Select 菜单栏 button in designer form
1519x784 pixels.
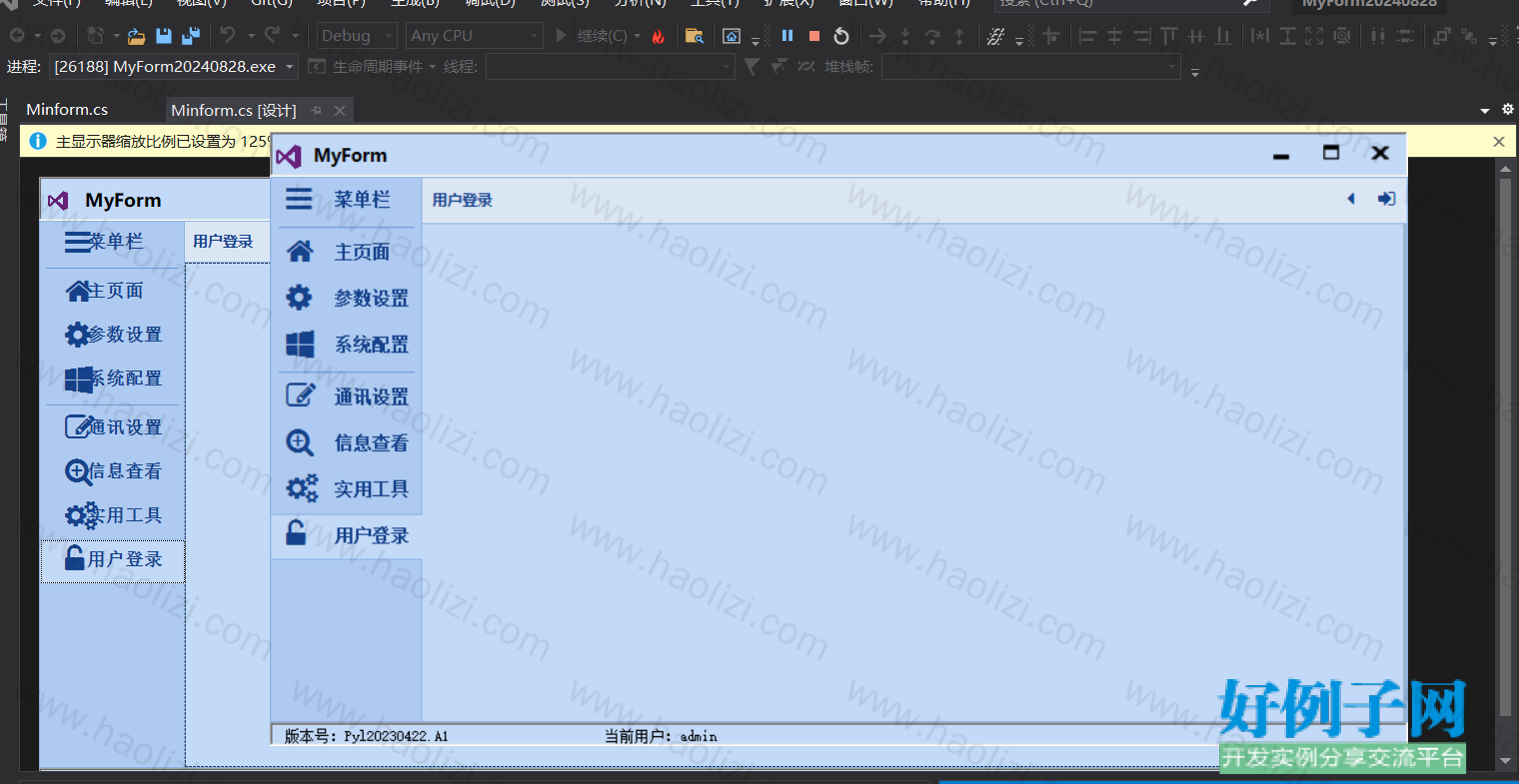click(112, 242)
